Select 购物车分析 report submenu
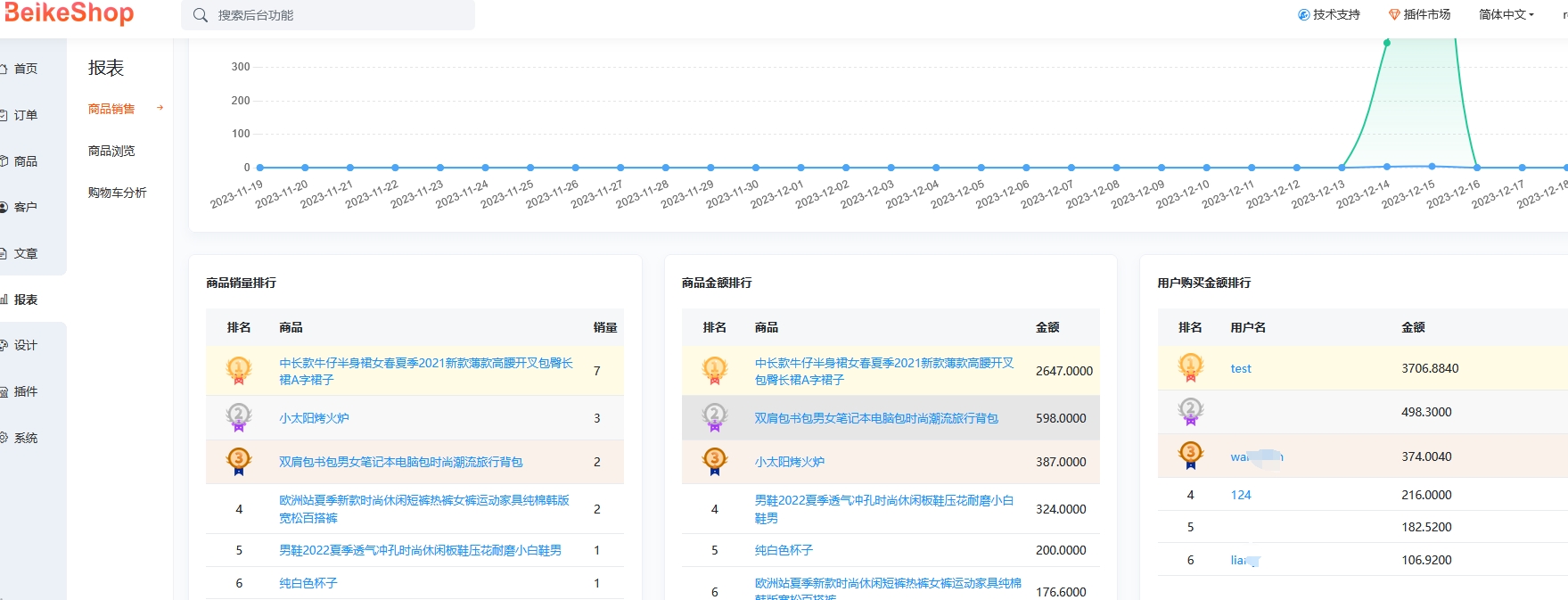This screenshot has width=1568, height=600. [117, 193]
